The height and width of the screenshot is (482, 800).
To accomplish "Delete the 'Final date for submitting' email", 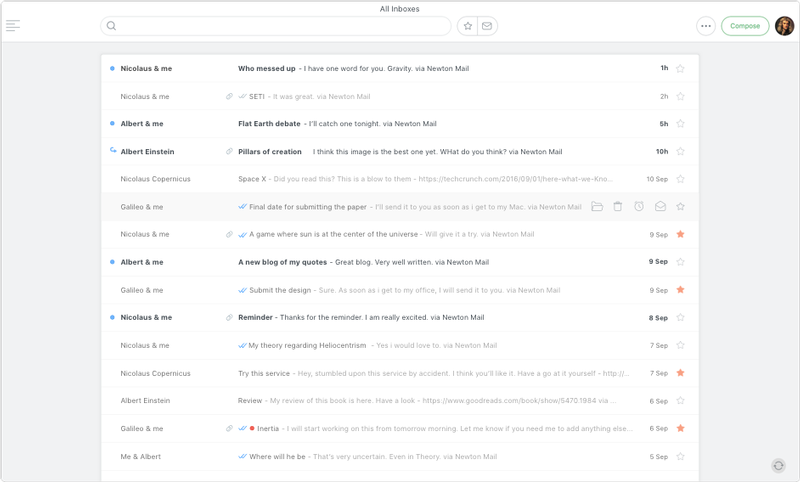I will [x=618, y=207].
